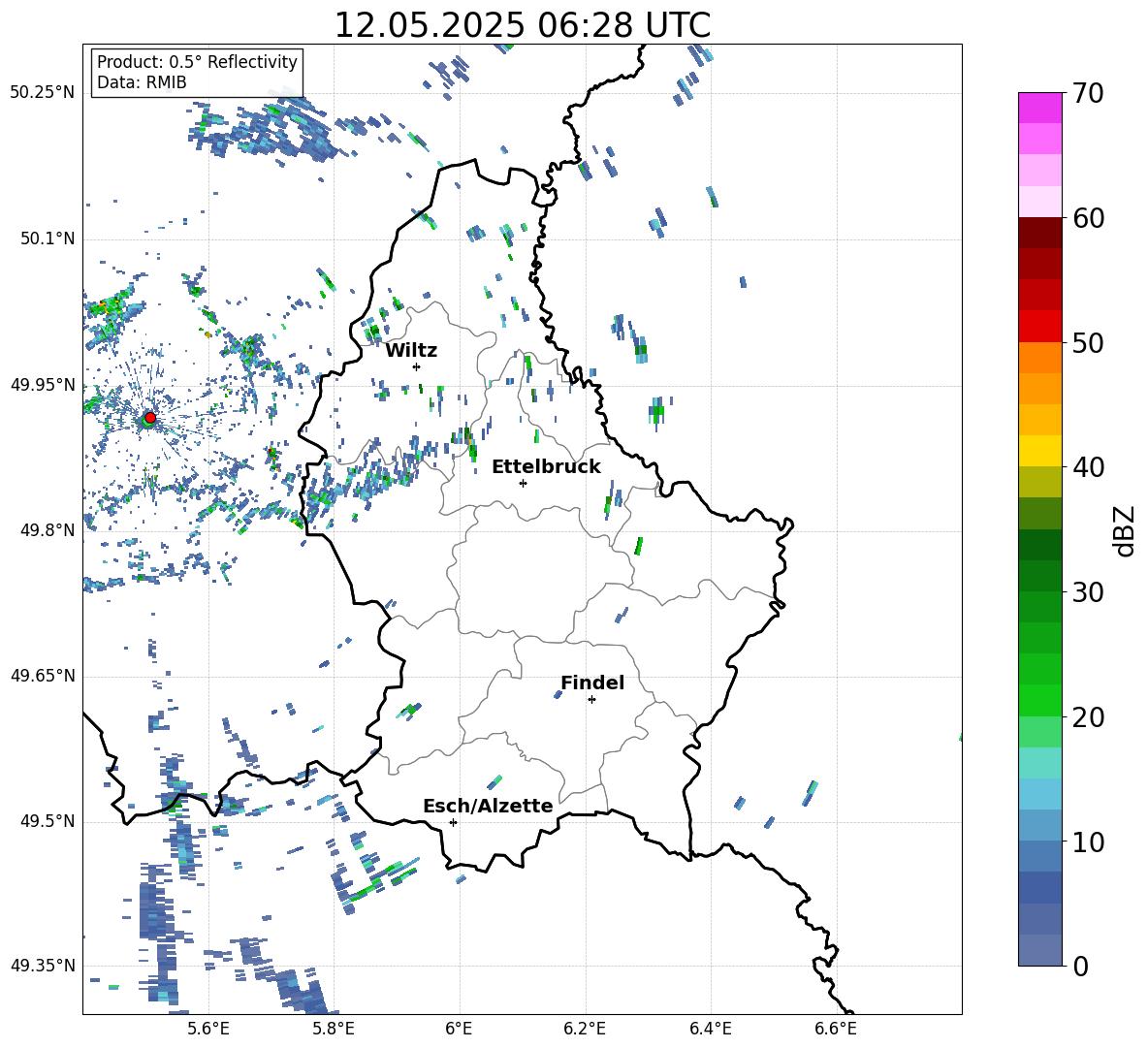Click the Wiltz city label

[411, 351]
